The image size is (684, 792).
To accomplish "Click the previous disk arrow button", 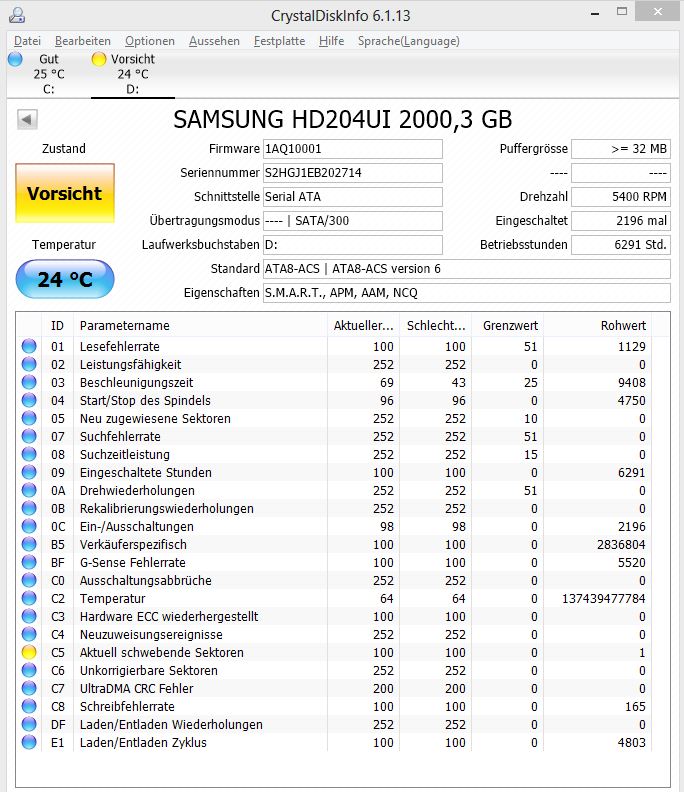I will coord(27,119).
